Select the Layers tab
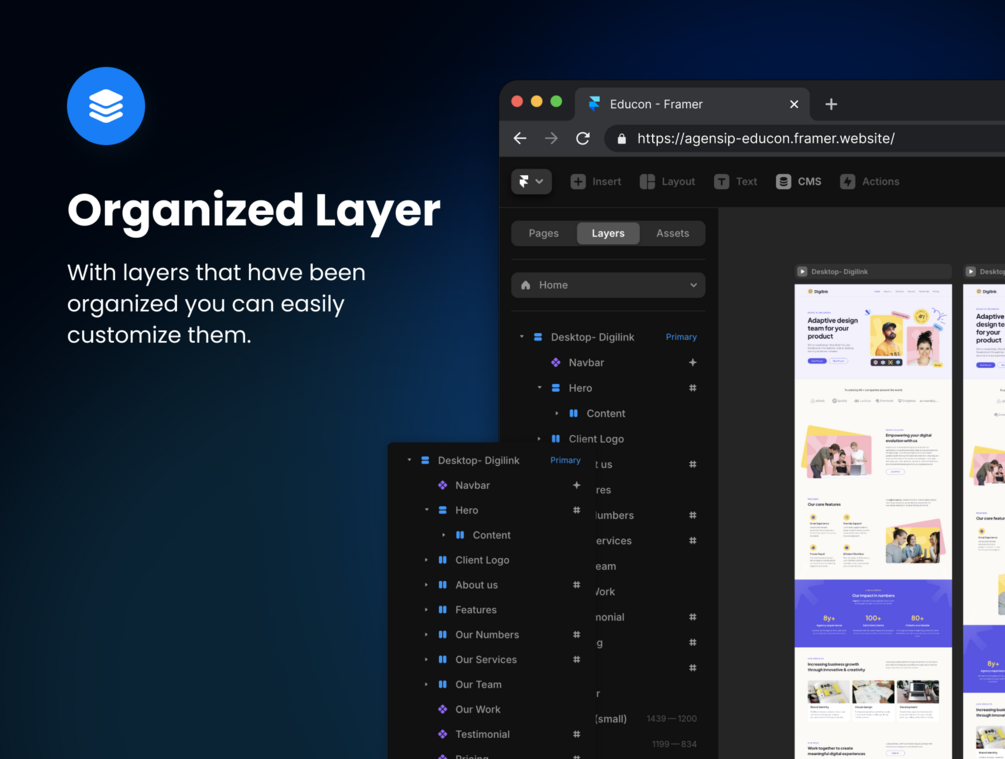Viewport: 1005px width, 759px height. (x=608, y=233)
